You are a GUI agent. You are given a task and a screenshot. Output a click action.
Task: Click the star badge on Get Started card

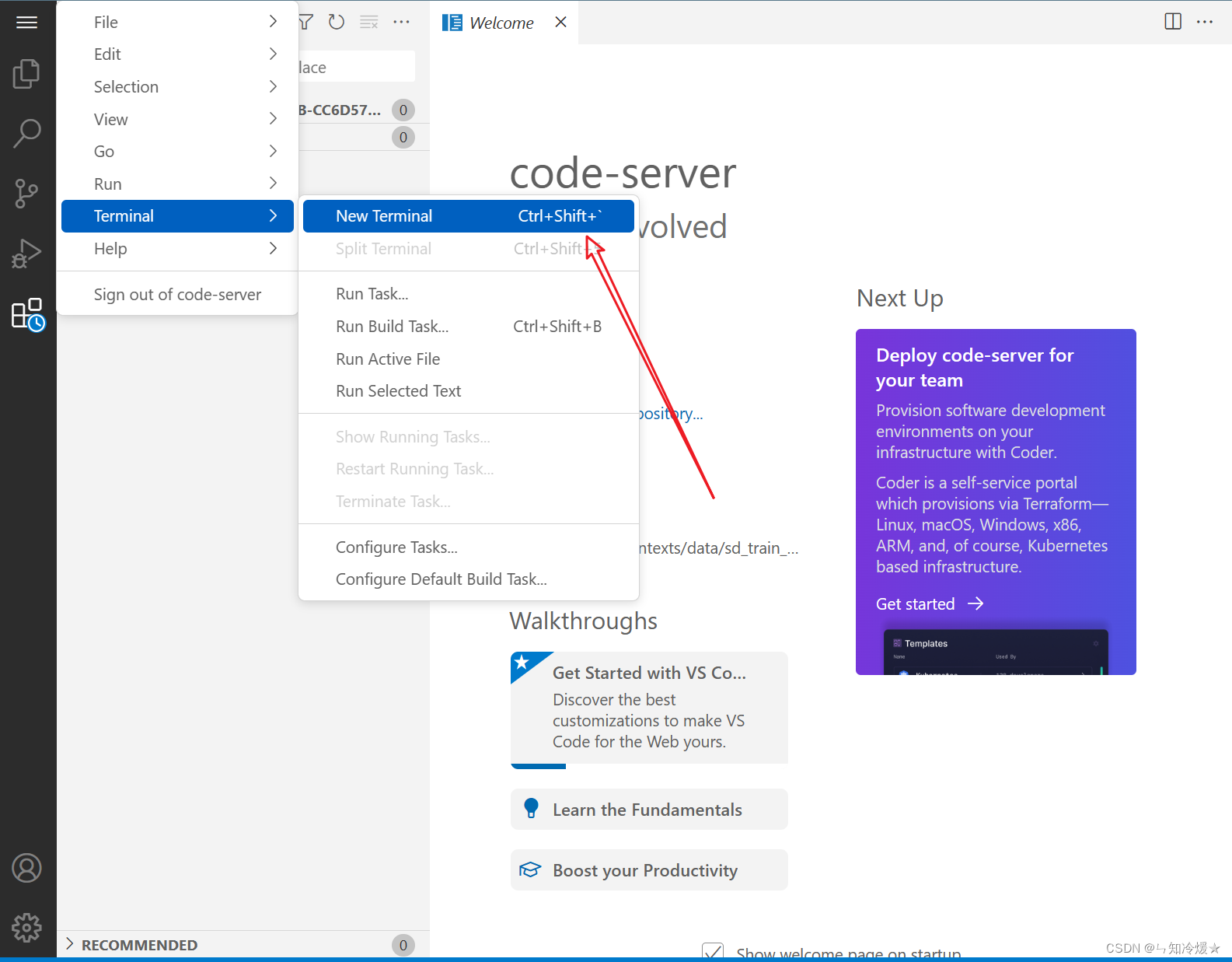(522, 663)
